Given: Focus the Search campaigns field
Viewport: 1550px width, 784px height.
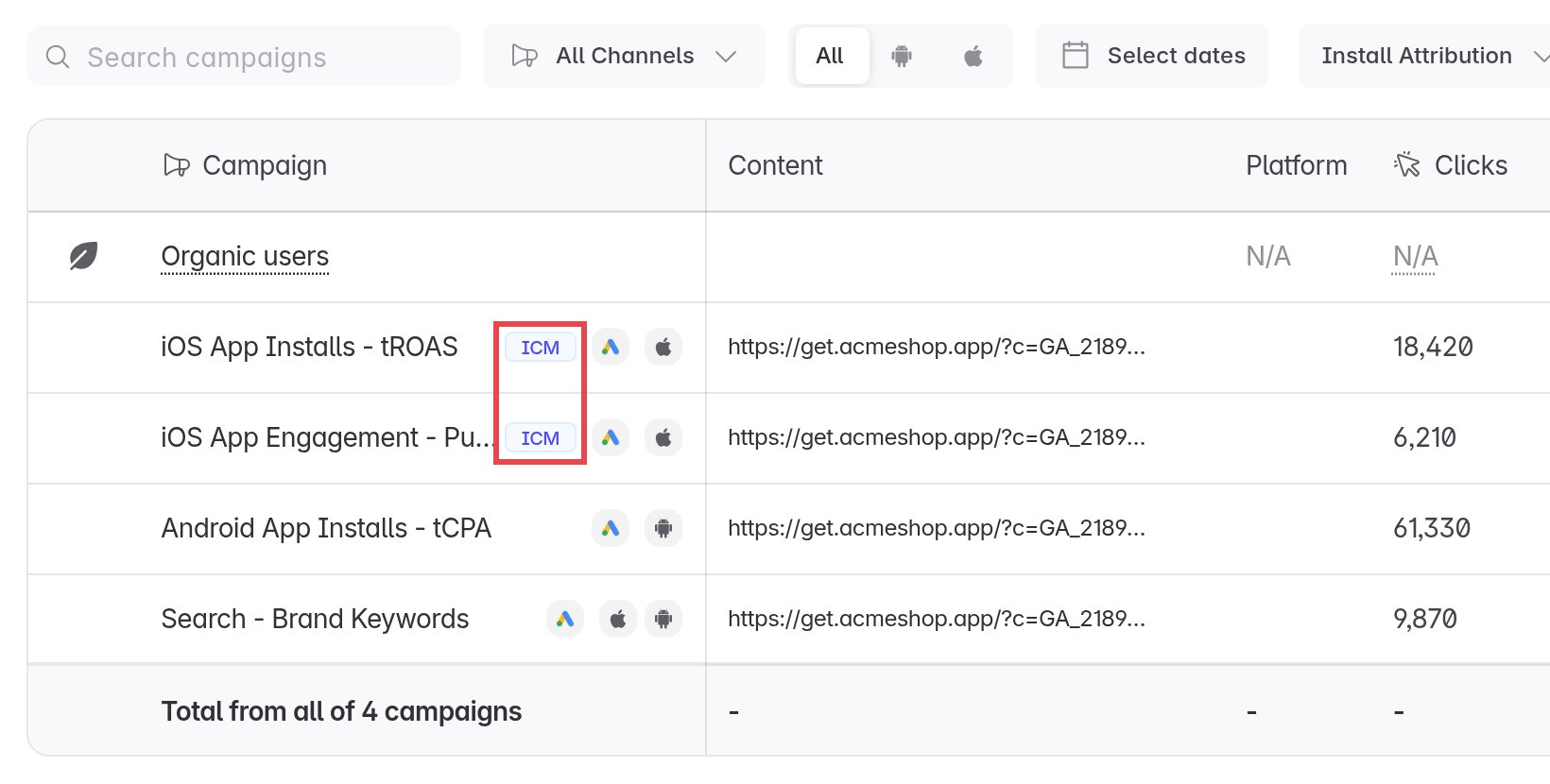Looking at the screenshot, I should [244, 57].
